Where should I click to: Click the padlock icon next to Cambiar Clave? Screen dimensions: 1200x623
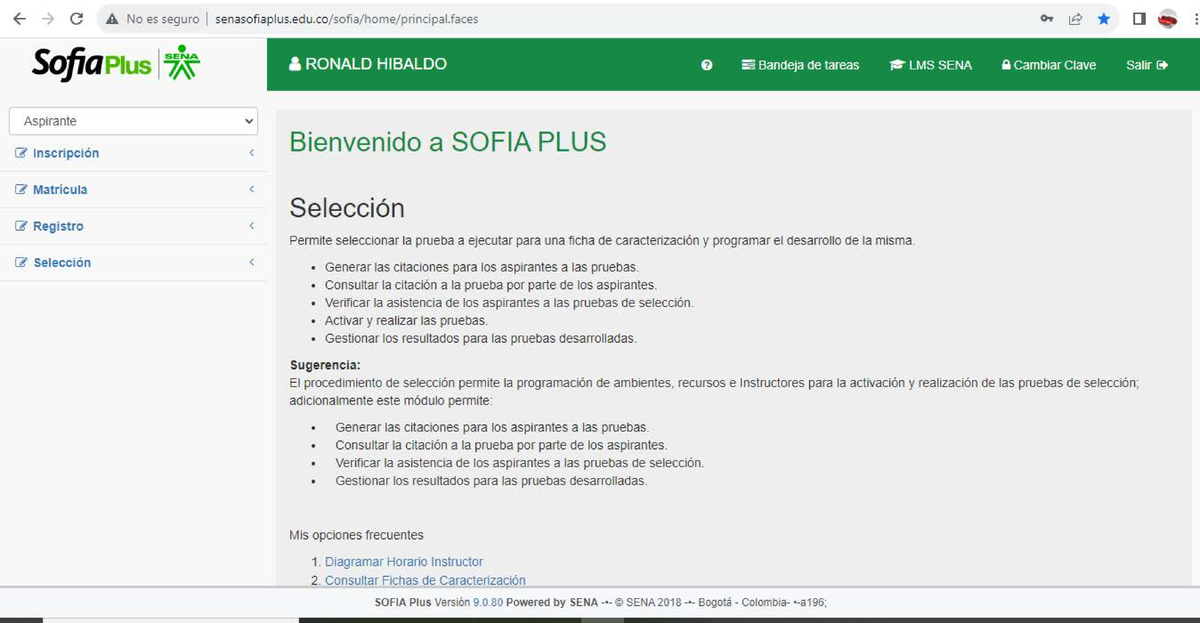1006,64
